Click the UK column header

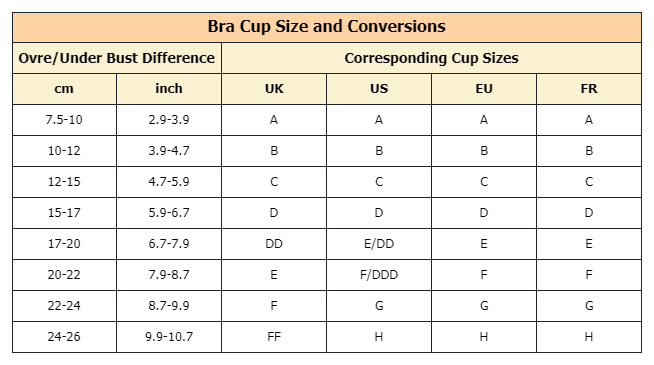coord(274,88)
